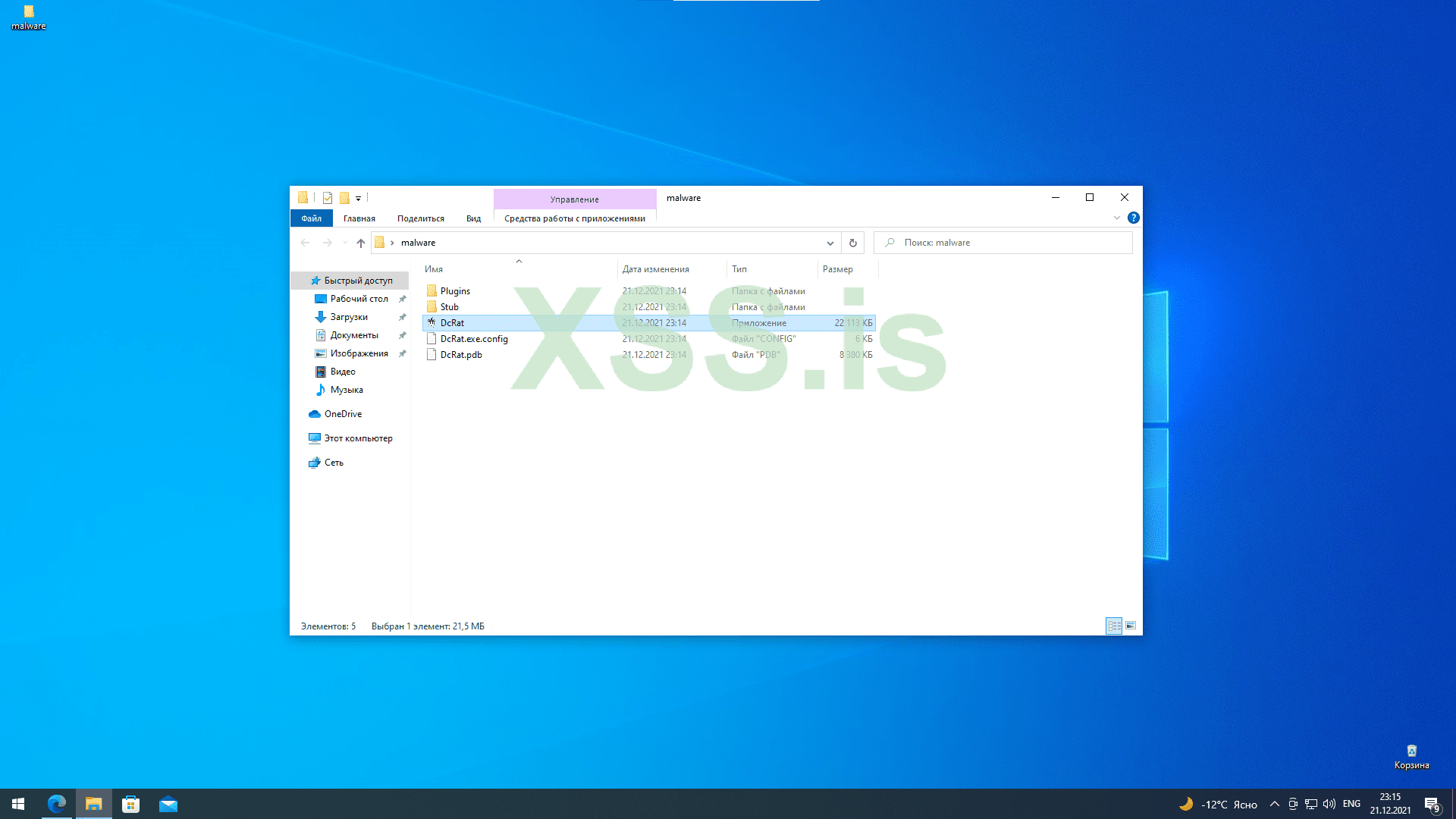Open the Customize Quick Access Toolbar dropdown
The width and height of the screenshot is (1456, 819).
[358, 199]
